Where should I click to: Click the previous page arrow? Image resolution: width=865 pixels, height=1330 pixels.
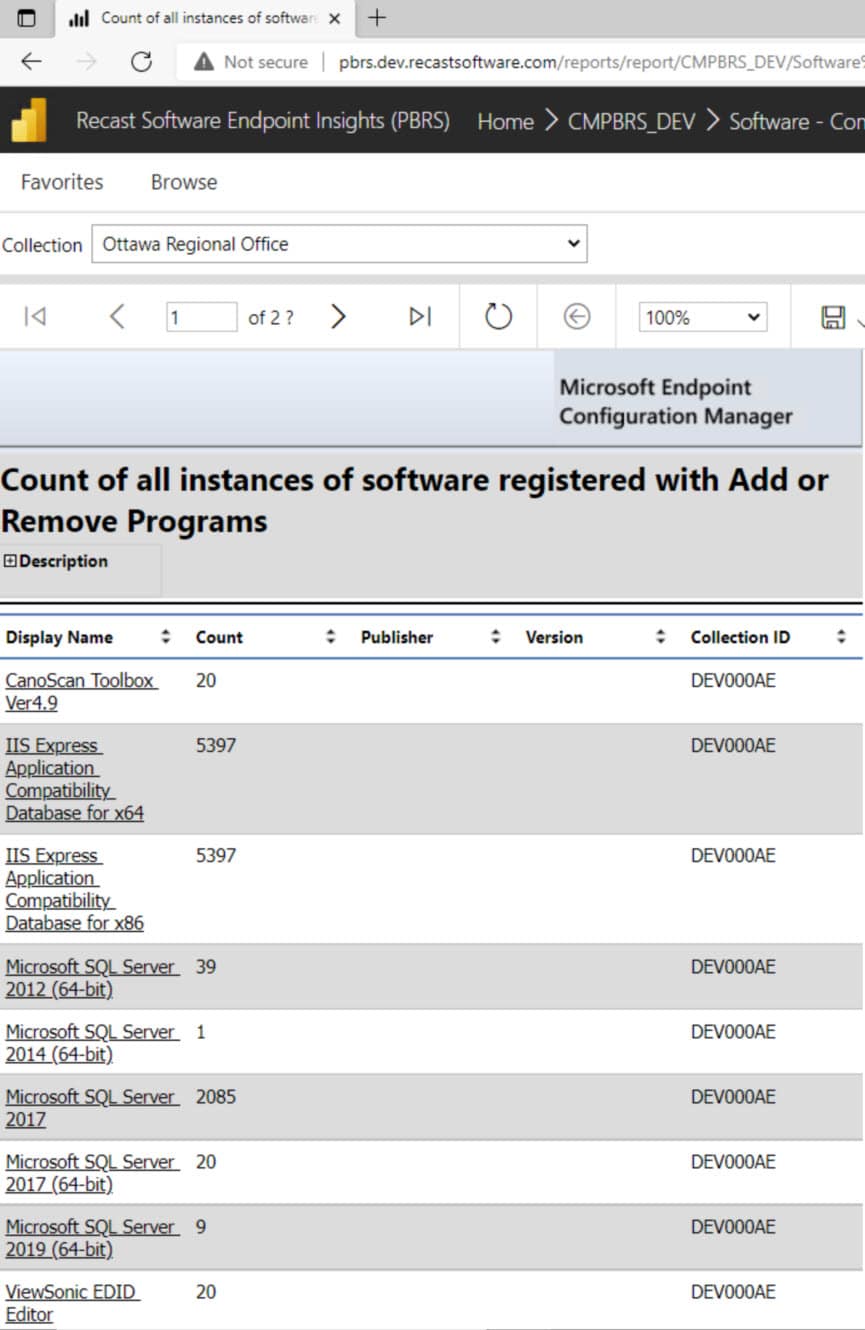(117, 317)
